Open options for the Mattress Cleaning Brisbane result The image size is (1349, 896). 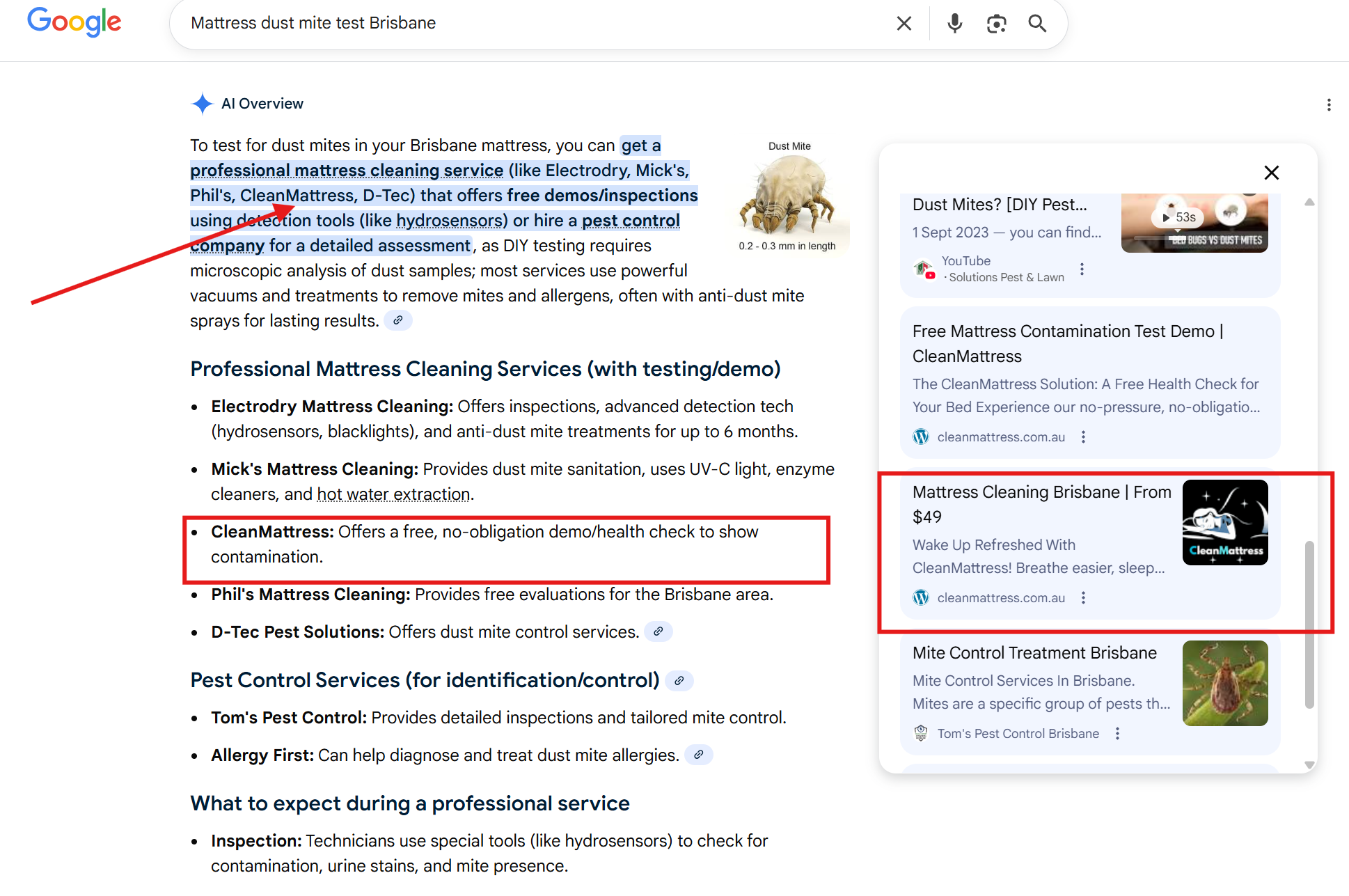pyautogui.click(x=1083, y=597)
